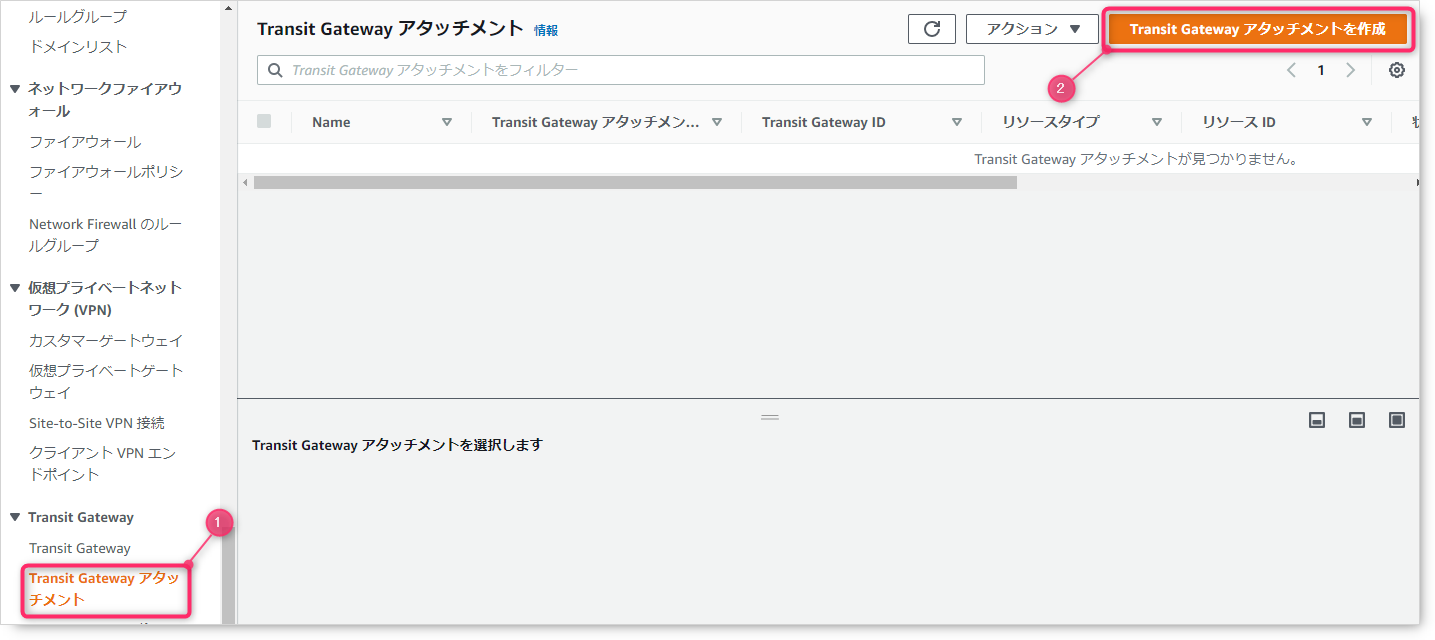
Task: Click Transit Gateway アタッチメントを作成 button
Action: 1258,29
